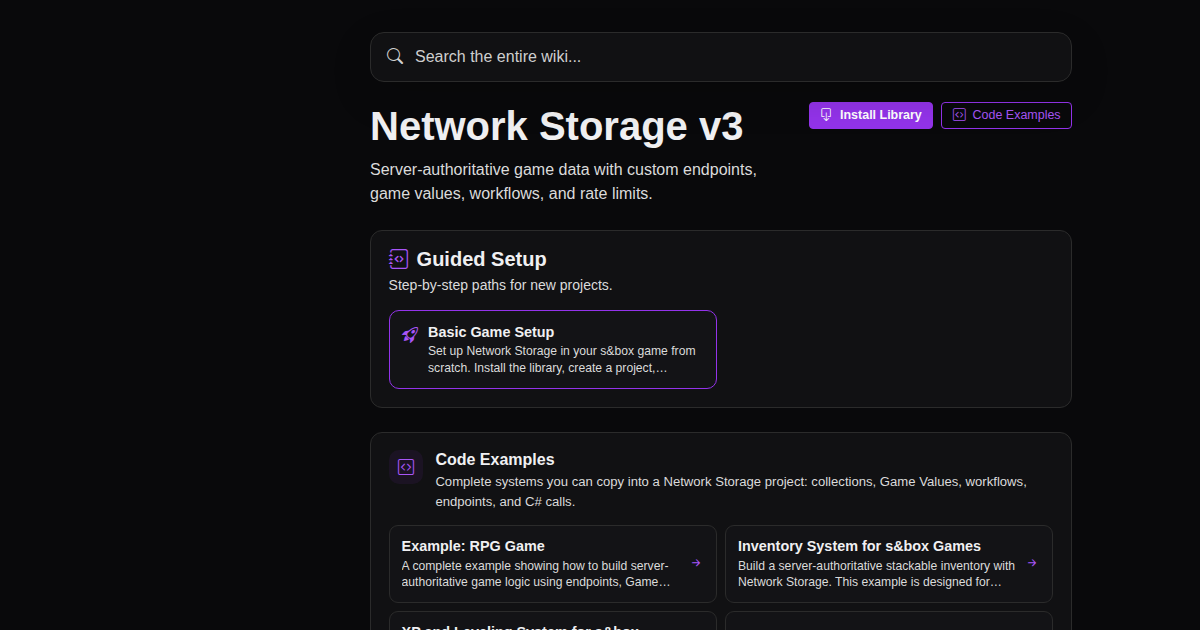
Task: Click the Network Storage v3 title
Action: click(x=557, y=127)
